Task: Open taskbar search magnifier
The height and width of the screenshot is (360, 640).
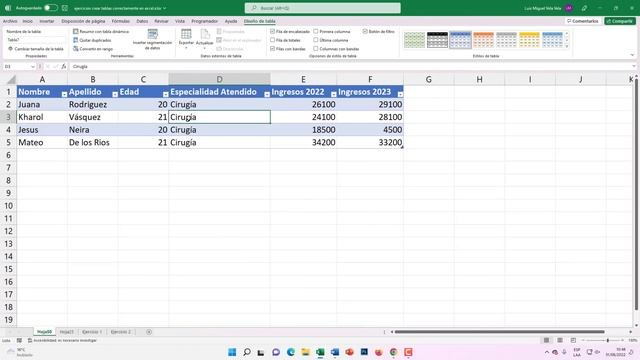Action: [x=247, y=352]
